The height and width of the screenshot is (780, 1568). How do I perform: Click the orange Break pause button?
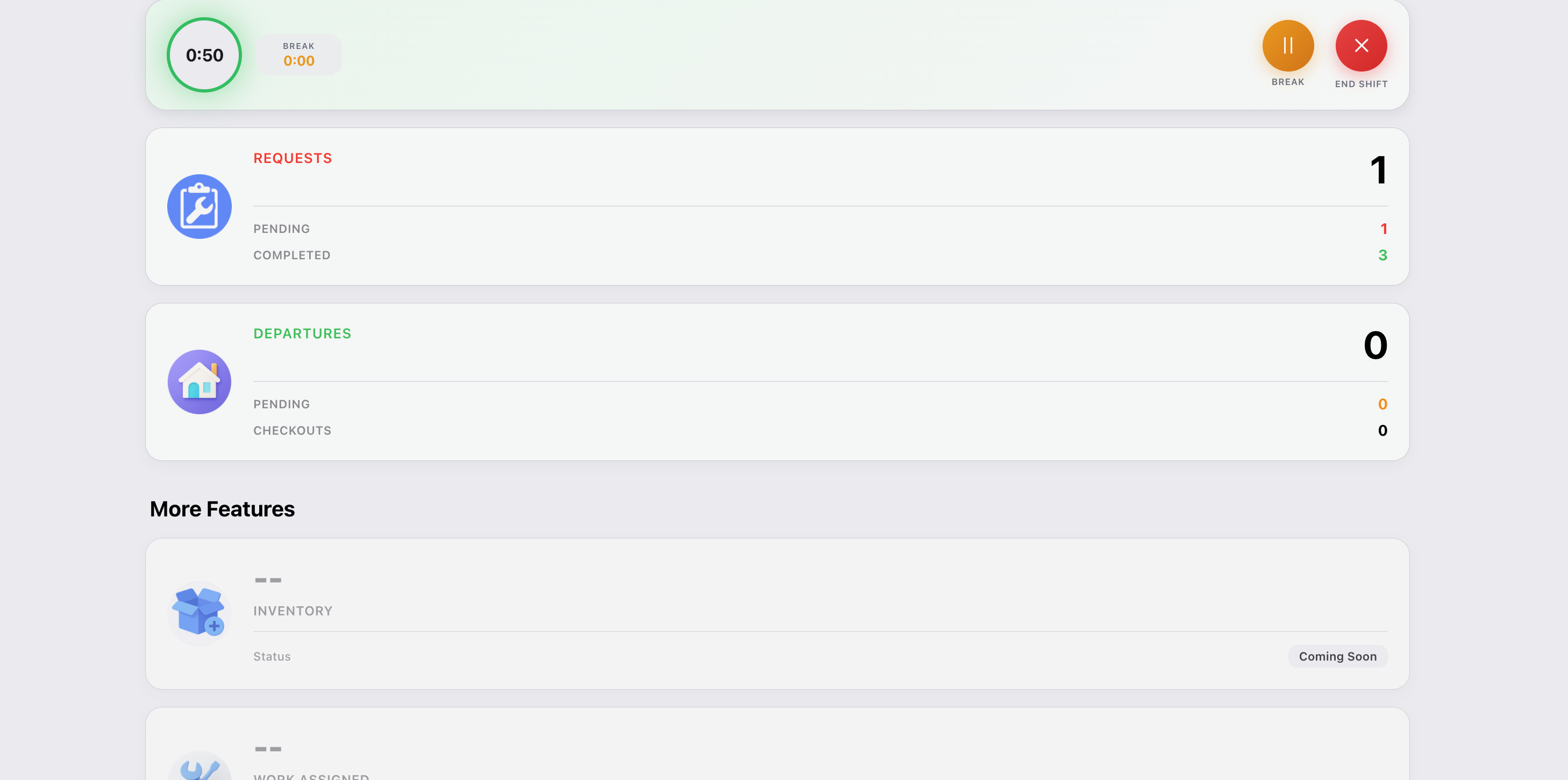tap(1287, 46)
